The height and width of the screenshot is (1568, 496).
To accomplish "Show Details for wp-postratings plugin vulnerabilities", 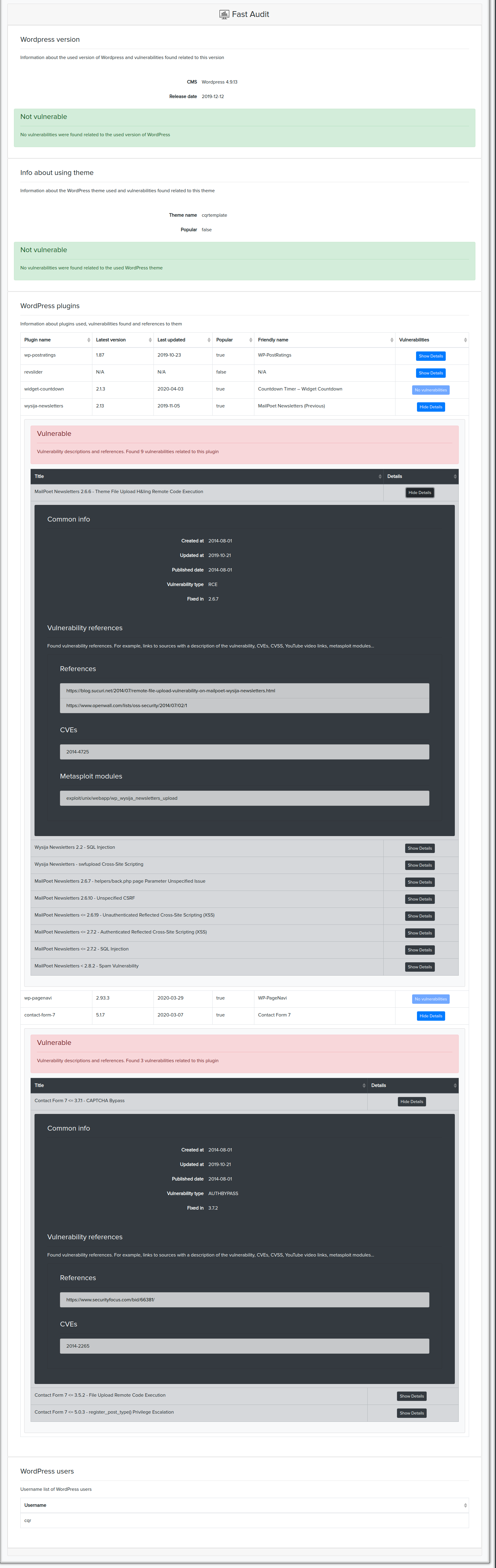I will pyautogui.click(x=430, y=356).
